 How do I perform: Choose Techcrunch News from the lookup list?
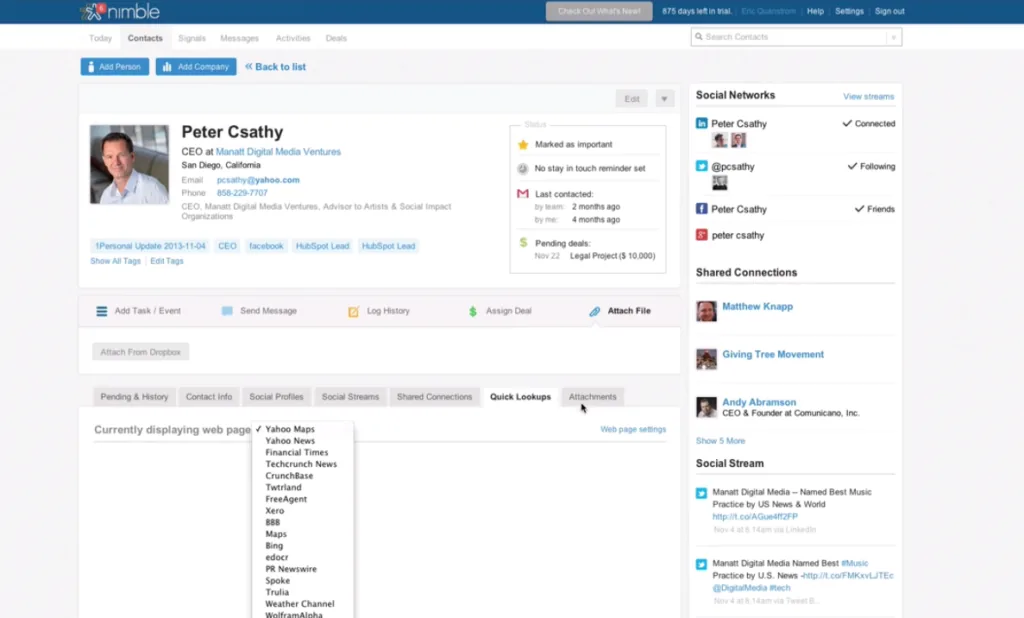point(301,464)
